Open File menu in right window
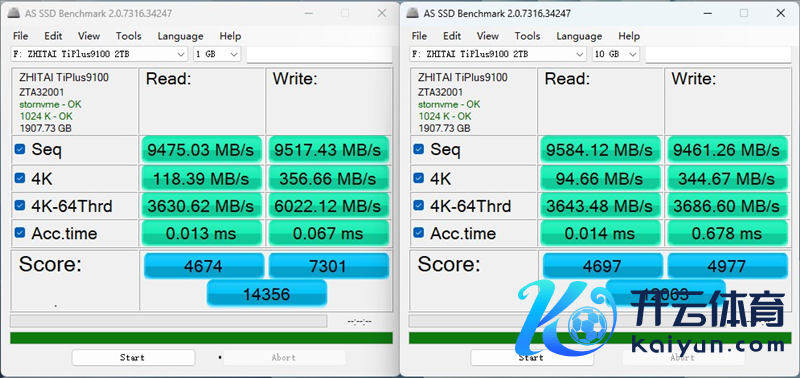Viewport: 800px width, 378px height. (x=419, y=36)
